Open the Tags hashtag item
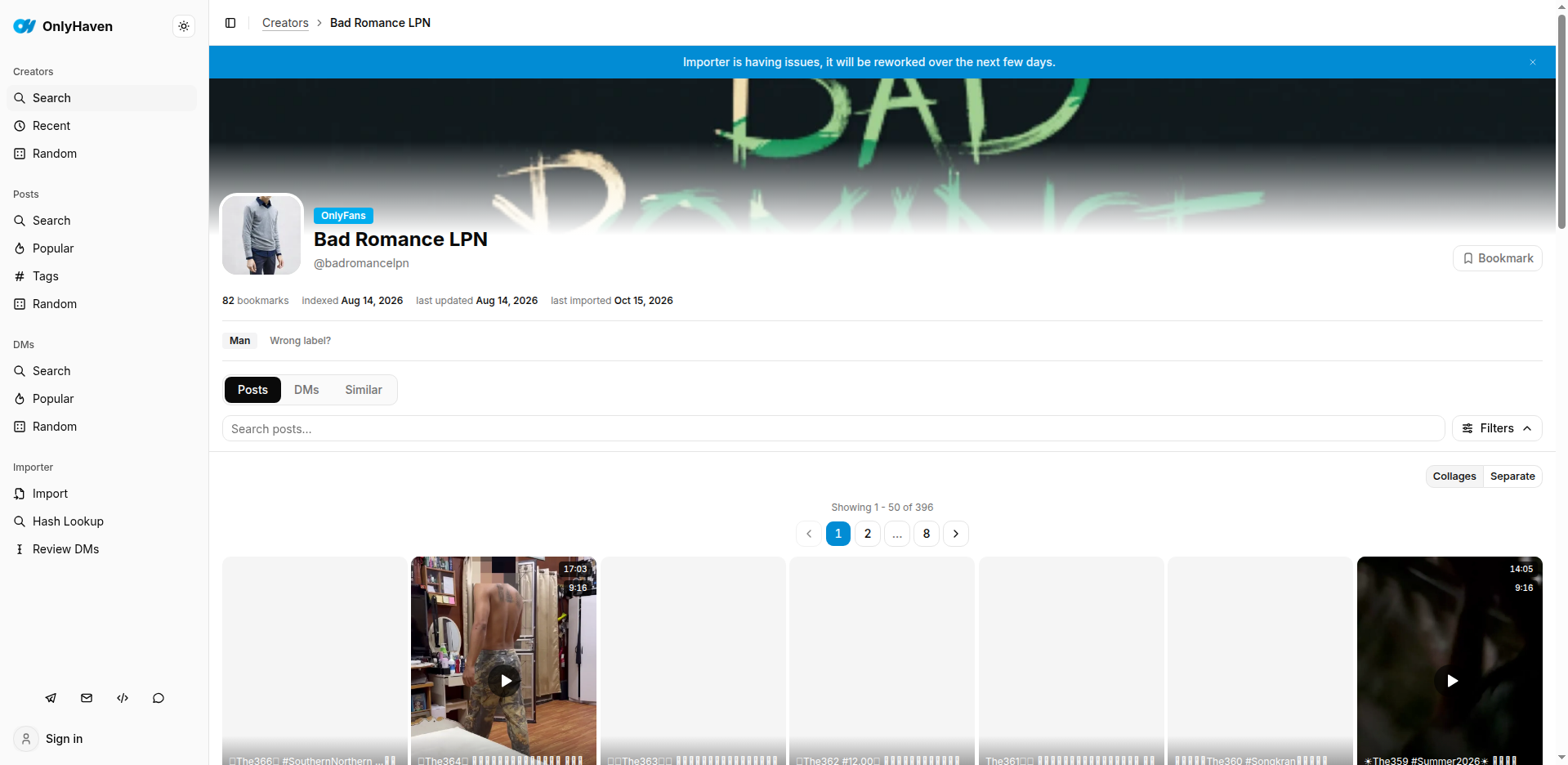 coord(101,276)
